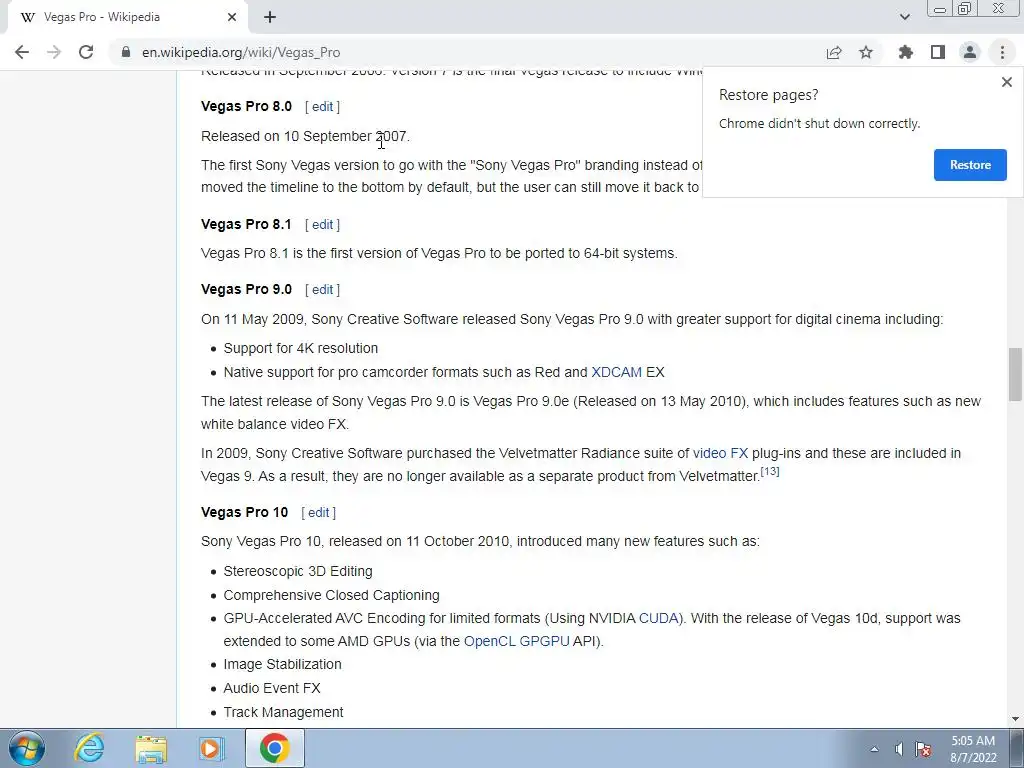Open Windows Explorer folder taskbar icon
The height and width of the screenshot is (768, 1024).
(x=151, y=749)
